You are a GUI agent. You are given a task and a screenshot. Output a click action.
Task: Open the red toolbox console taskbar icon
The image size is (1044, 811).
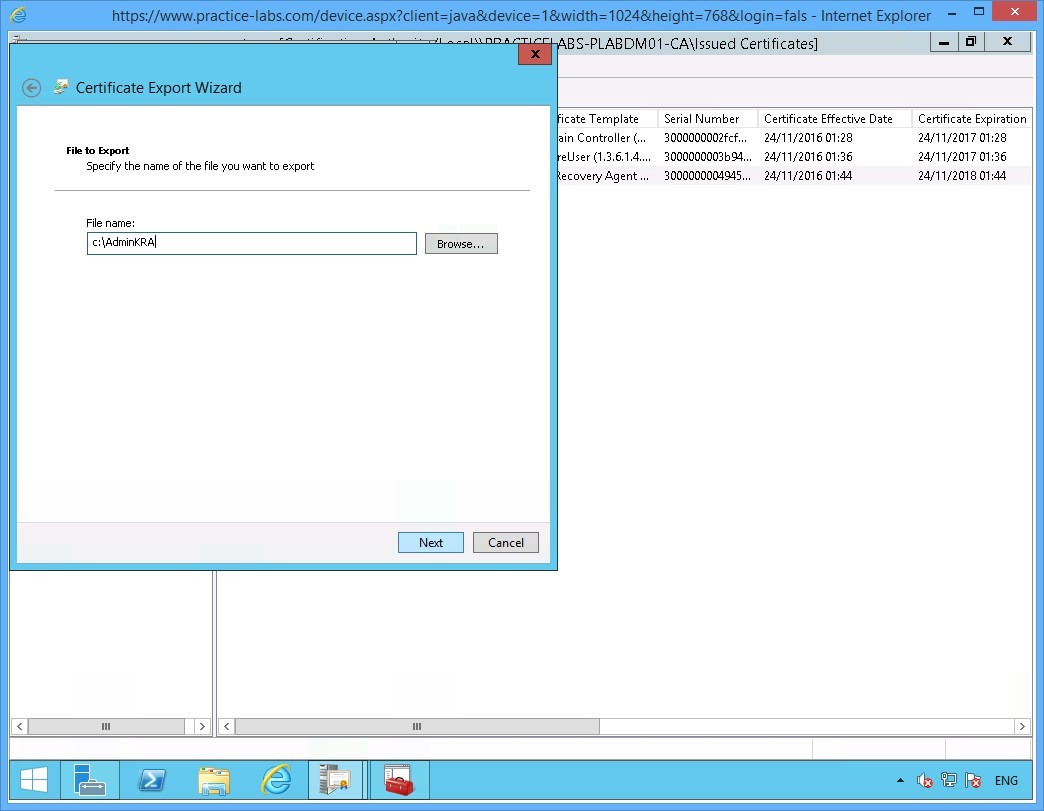coord(399,779)
